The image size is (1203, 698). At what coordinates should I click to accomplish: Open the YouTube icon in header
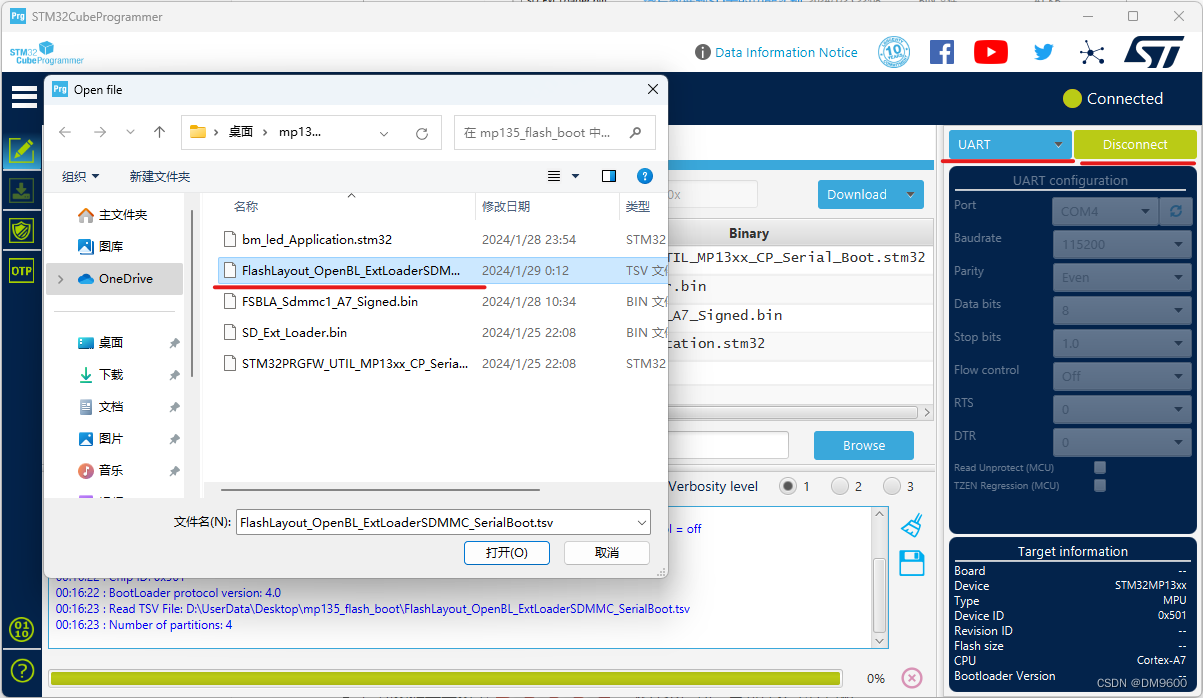click(990, 52)
